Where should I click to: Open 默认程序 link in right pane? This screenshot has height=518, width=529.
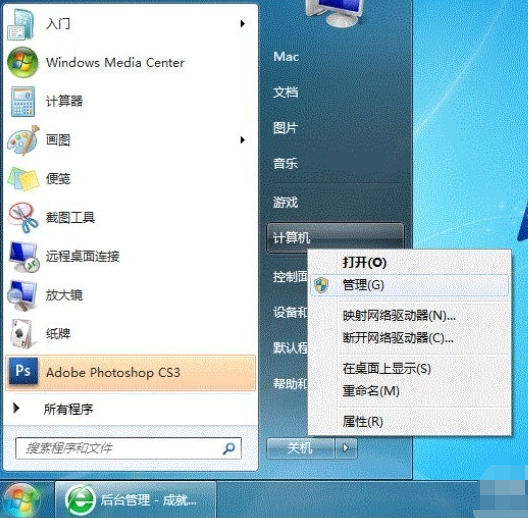[290, 348]
